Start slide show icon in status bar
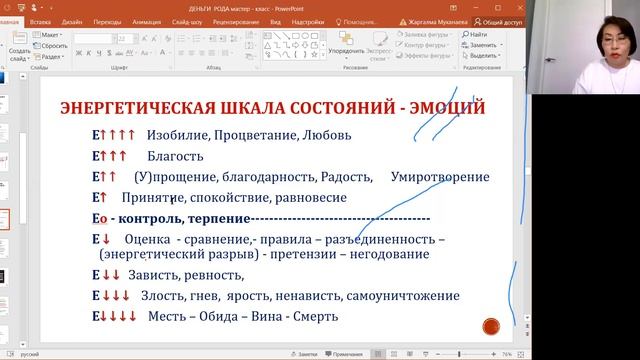This screenshot has width=640, height=360. point(426,354)
